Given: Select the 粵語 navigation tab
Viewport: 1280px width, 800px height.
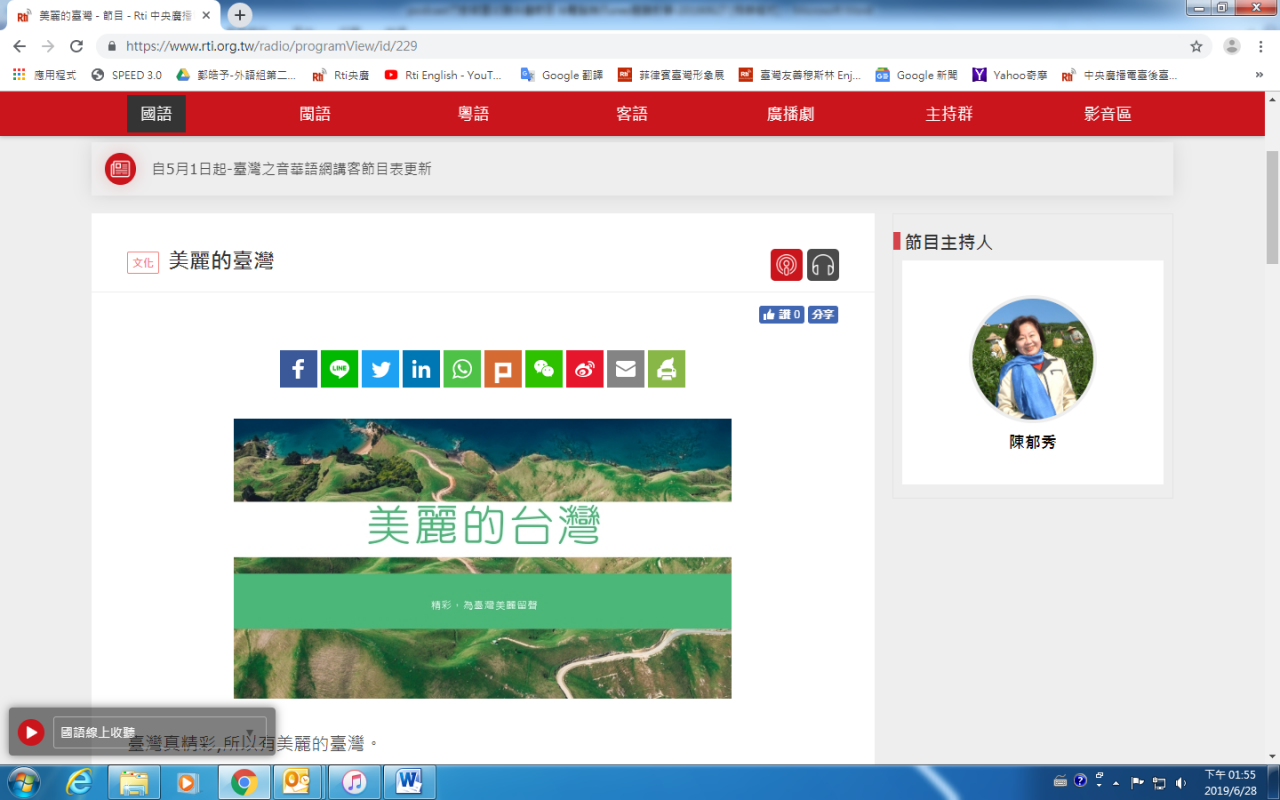Looking at the screenshot, I should tap(474, 114).
